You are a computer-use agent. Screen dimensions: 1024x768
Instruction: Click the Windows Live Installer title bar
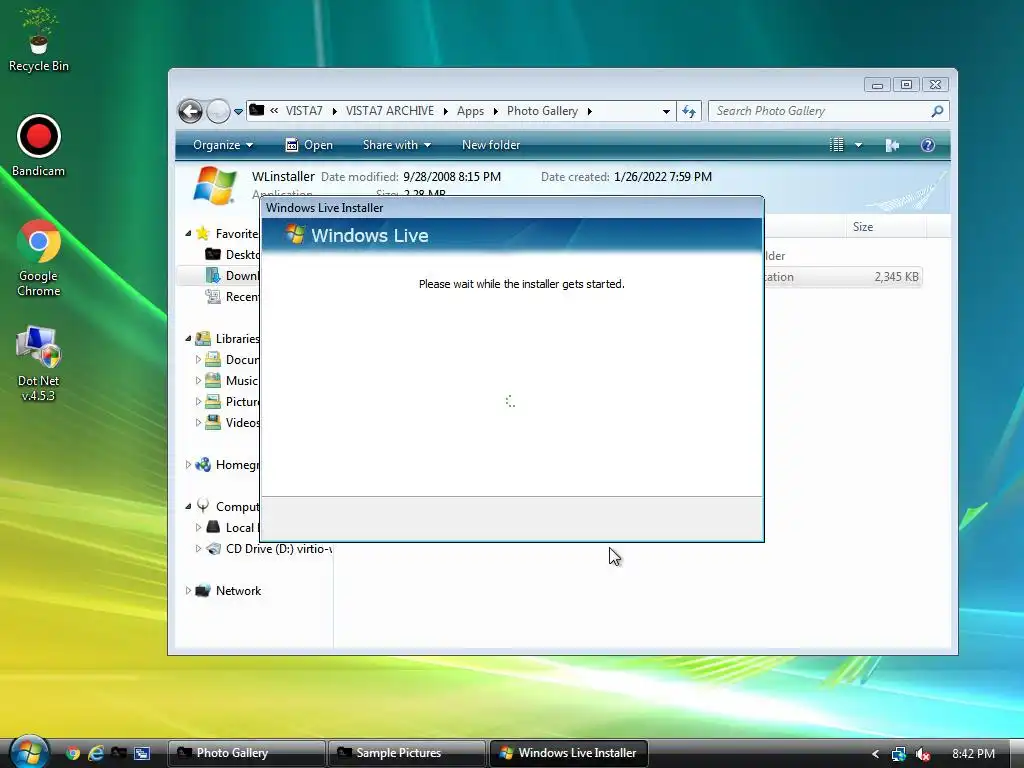click(512, 208)
